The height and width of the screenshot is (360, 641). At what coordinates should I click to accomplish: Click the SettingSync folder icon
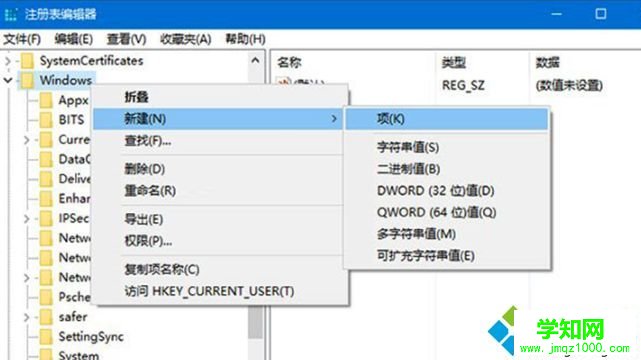(46, 337)
